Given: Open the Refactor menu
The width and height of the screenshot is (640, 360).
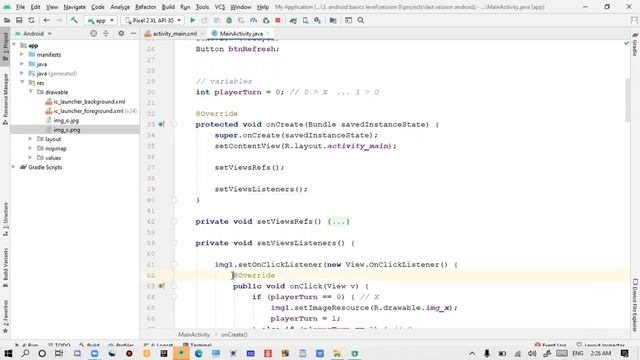Looking at the screenshot, I should [x=146, y=7].
